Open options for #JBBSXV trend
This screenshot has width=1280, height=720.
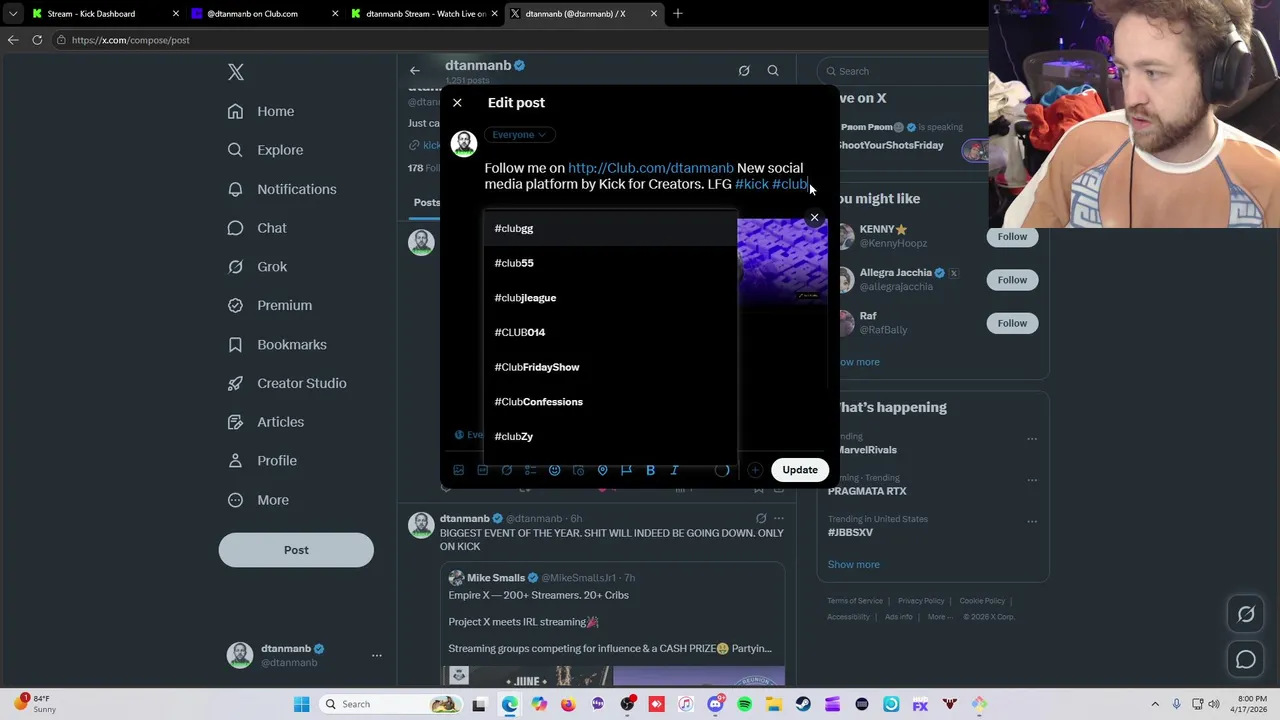1032,521
